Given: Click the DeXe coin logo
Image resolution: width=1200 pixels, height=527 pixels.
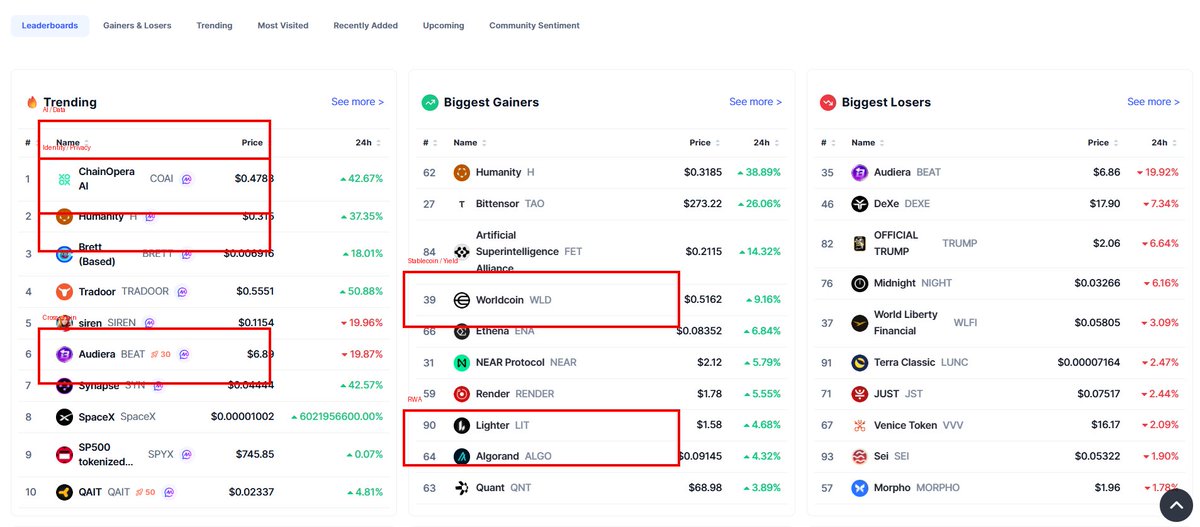Looking at the screenshot, I should [x=860, y=204].
